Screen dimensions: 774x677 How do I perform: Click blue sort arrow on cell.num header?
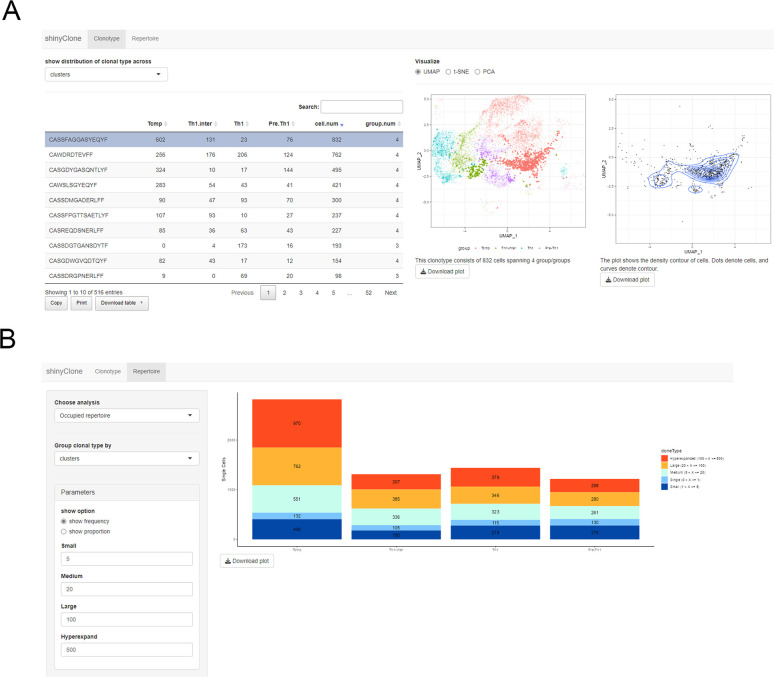[342, 124]
